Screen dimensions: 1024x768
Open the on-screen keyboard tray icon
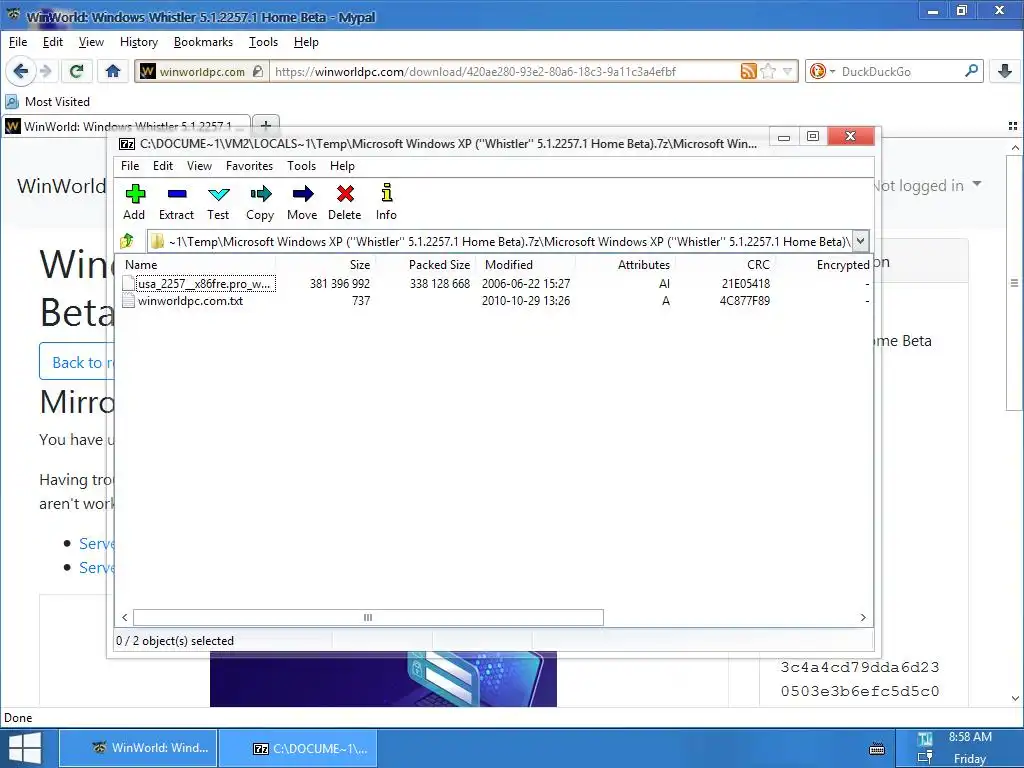point(877,748)
